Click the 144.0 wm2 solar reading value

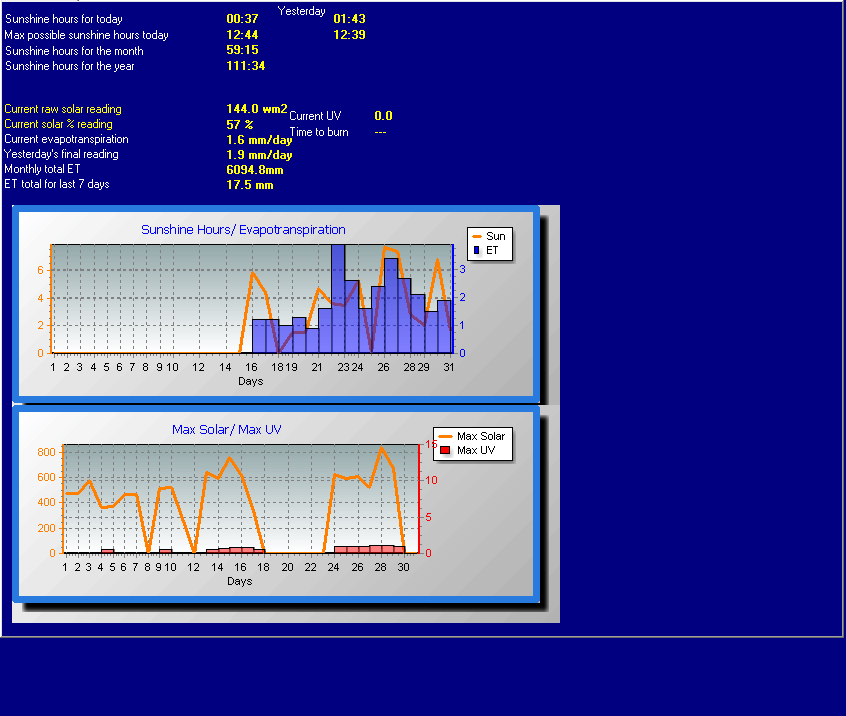[256, 109]
